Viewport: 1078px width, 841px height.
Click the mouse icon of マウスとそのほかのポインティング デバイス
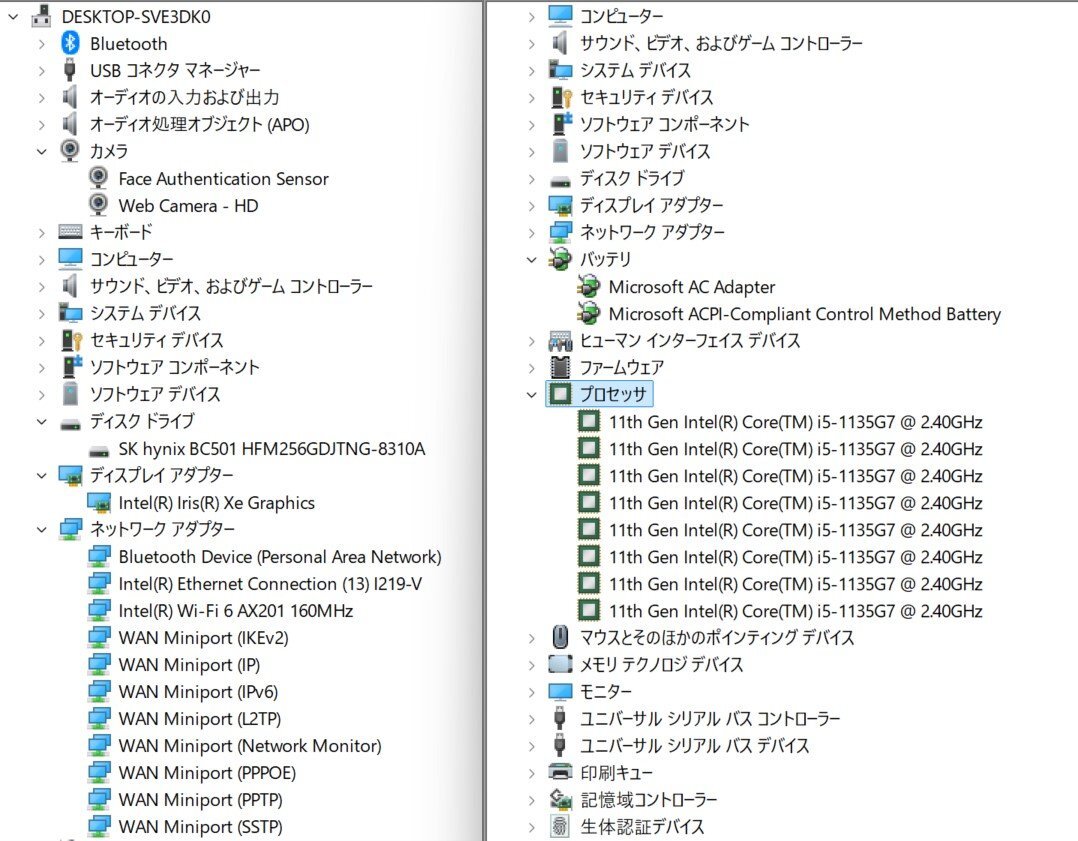(560, 637)
